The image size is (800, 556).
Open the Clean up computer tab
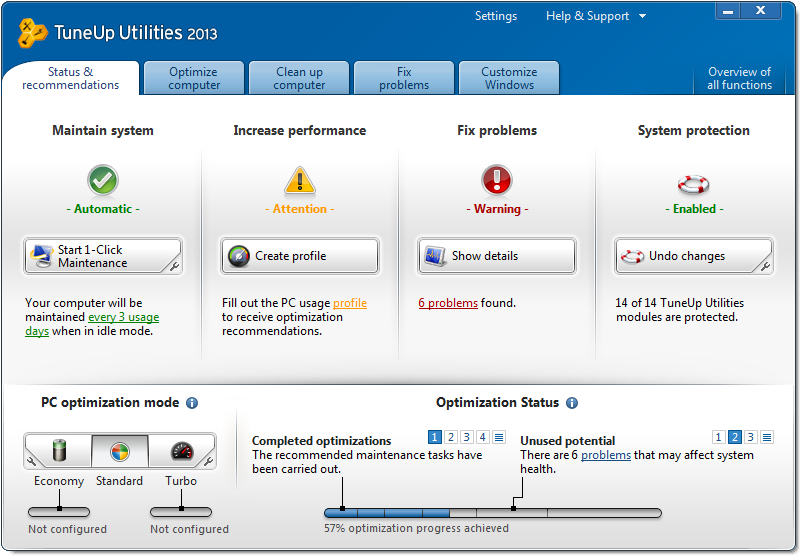pos(299,78)
